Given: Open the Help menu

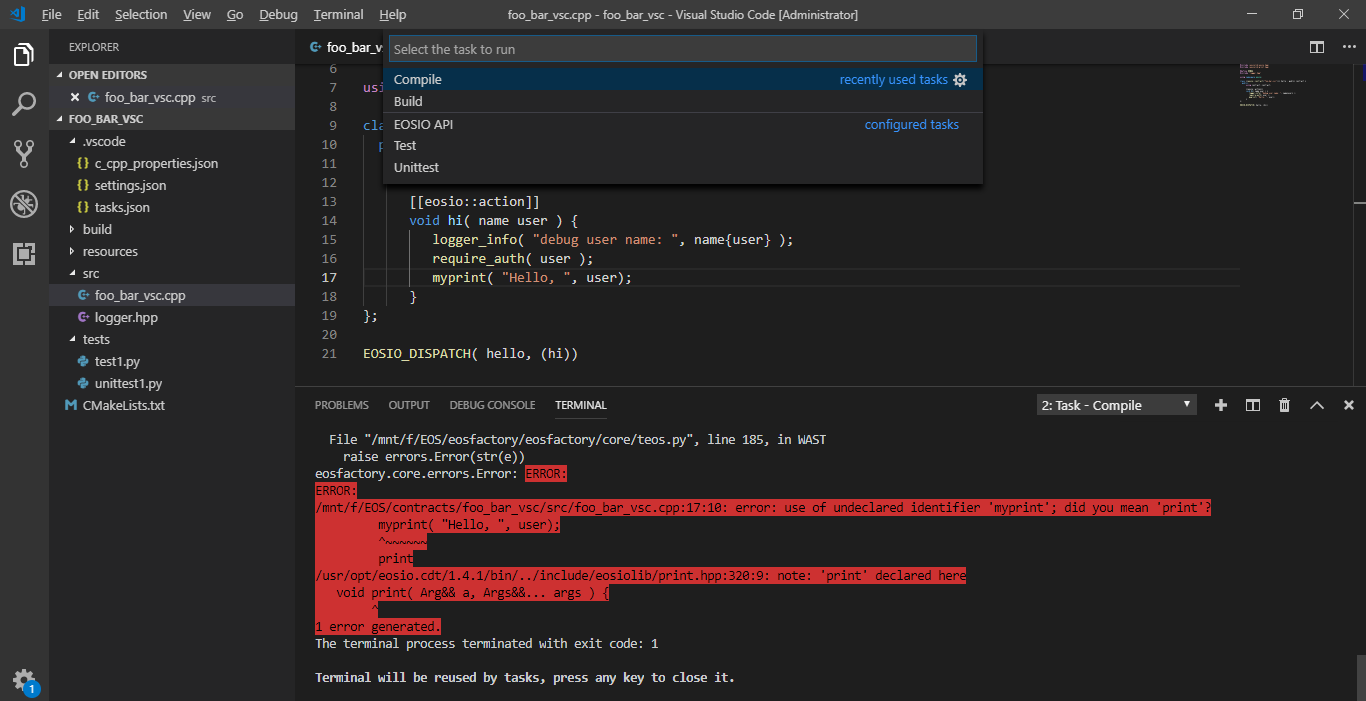Looking at the screenshot, I should click(393, 15).
